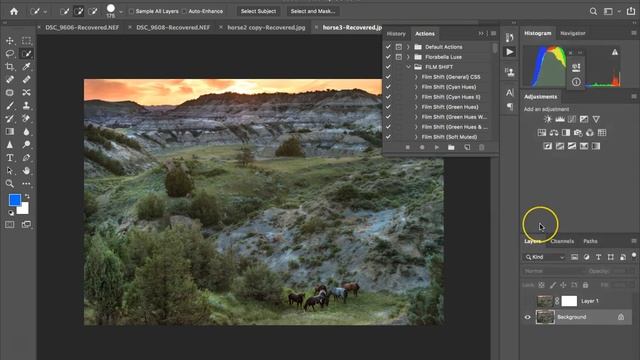The height and width of the screenshot is (360, 640).
Task: Toggle Background layer visibility eye
Action: [x=527, y=317]
